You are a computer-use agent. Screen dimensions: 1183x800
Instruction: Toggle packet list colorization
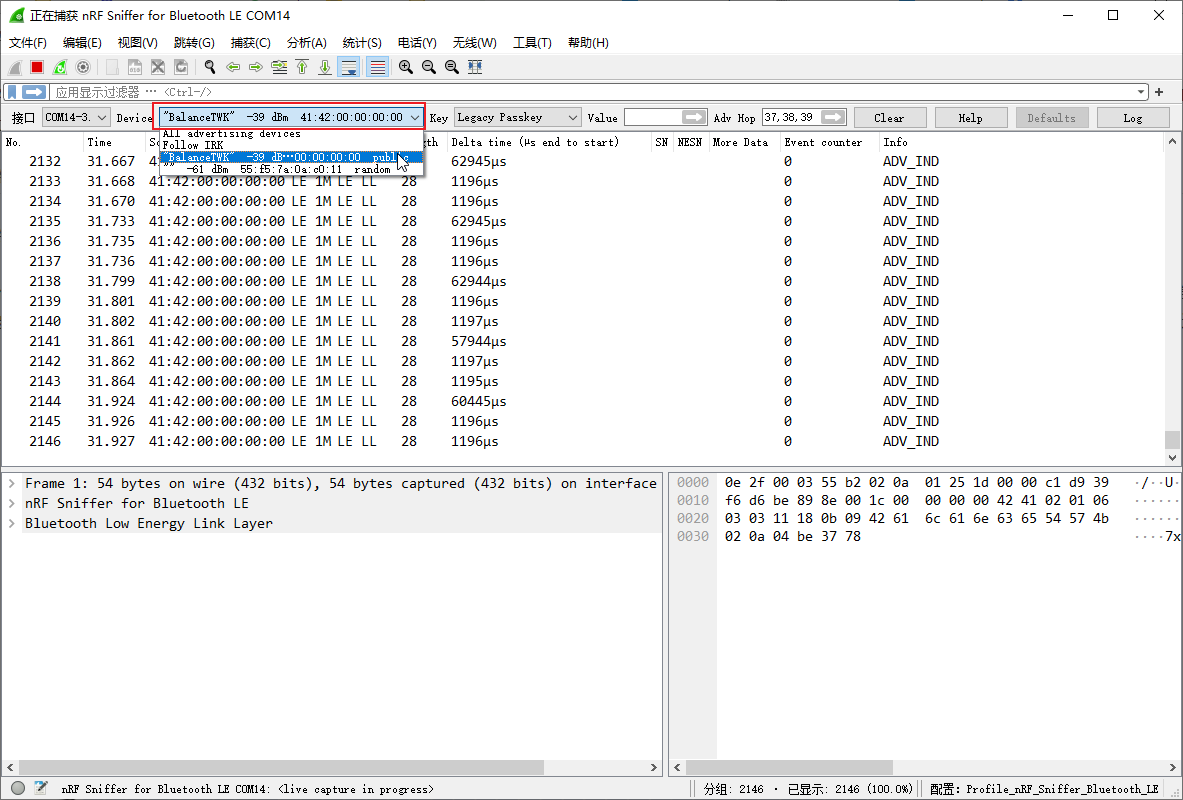(x=376, y=66)
